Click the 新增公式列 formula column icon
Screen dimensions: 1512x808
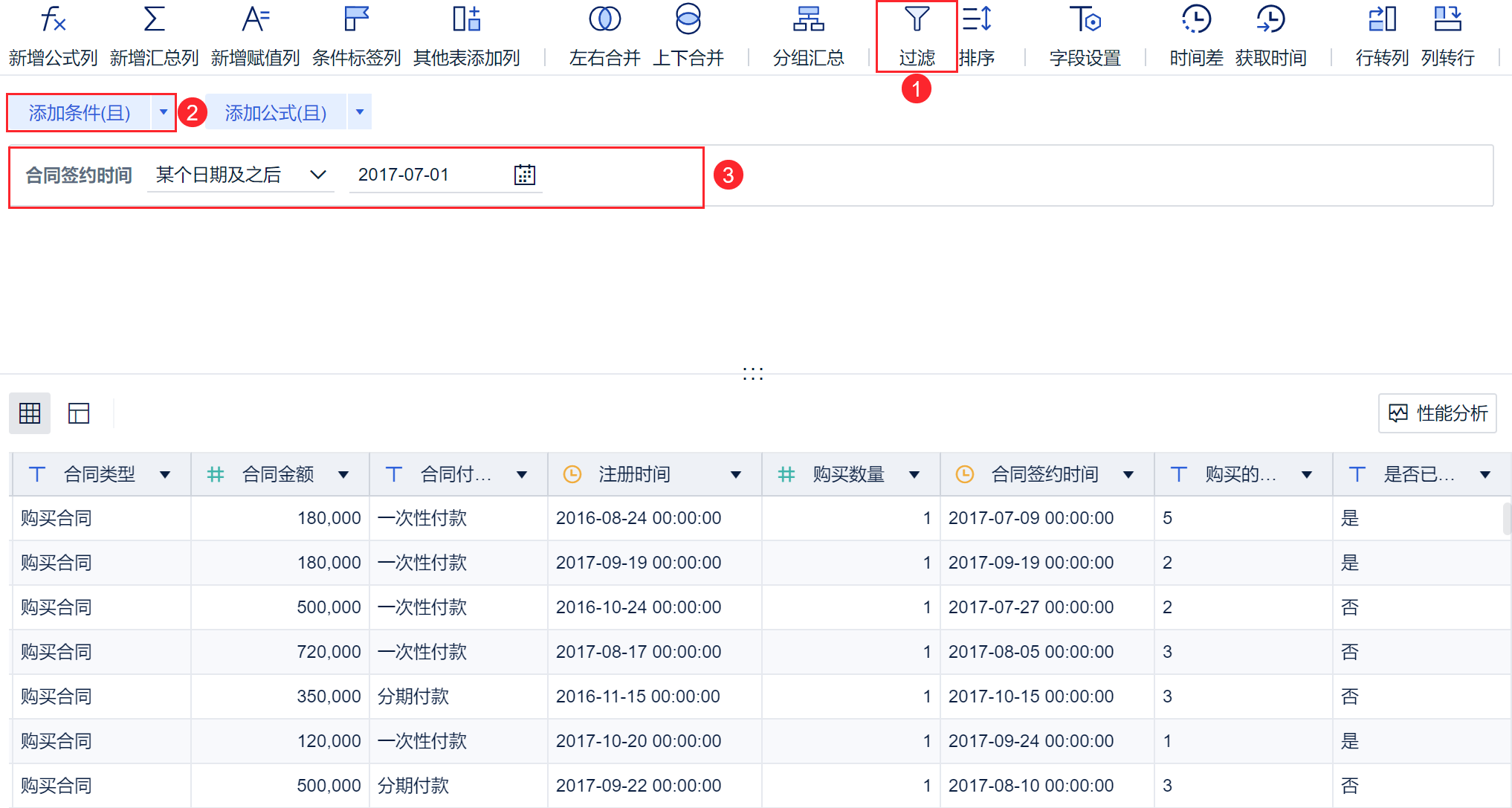[x=53, y=20]
